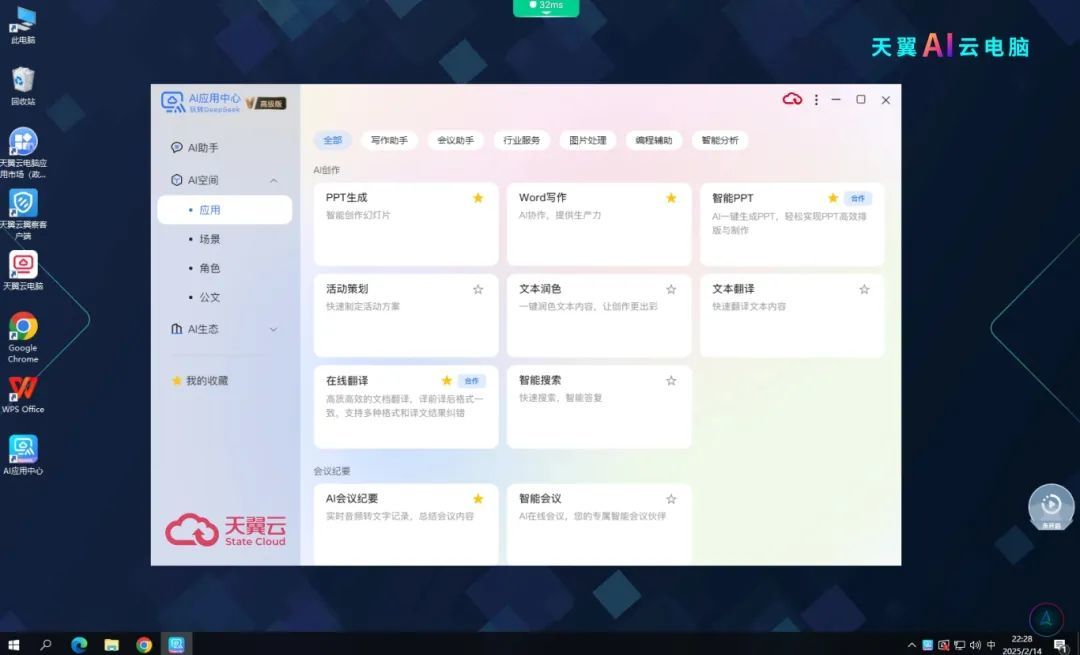Click the 中 input method indicator
Screen dimensions: 1080x655
[991, 645]
